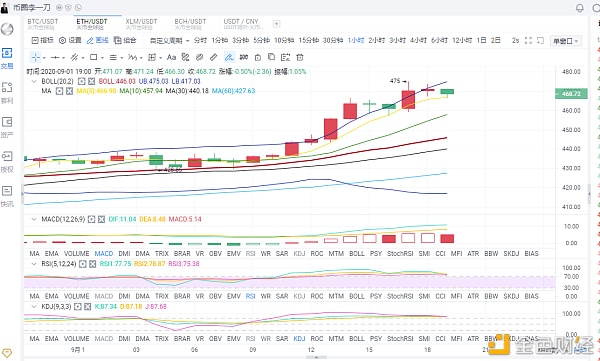Open MA indicator settings gear
The image size is (600, 361).
[59, 91]
